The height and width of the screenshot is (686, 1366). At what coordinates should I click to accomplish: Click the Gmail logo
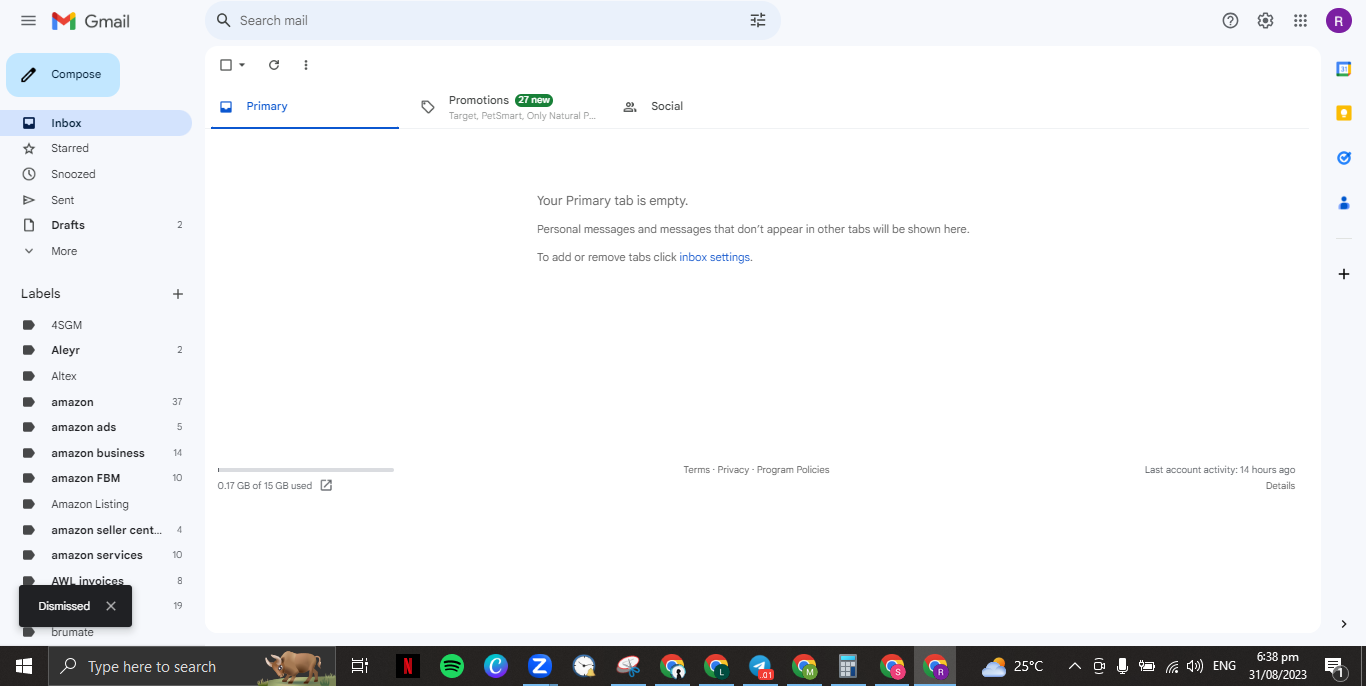[x=90, y=21]
